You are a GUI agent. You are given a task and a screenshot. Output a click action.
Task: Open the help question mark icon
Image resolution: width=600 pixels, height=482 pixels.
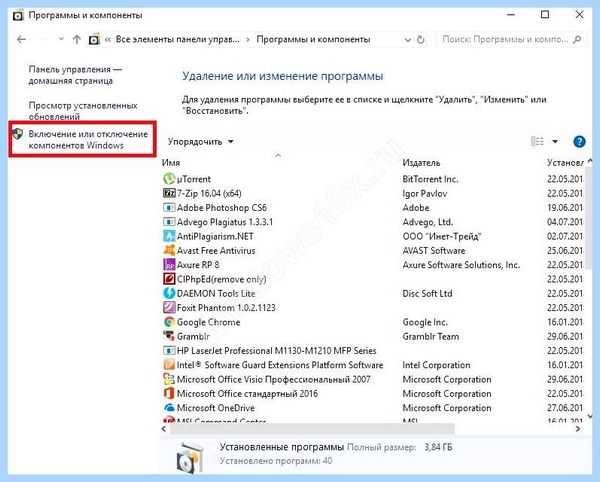pyautogui.click(x=579, y=142)
